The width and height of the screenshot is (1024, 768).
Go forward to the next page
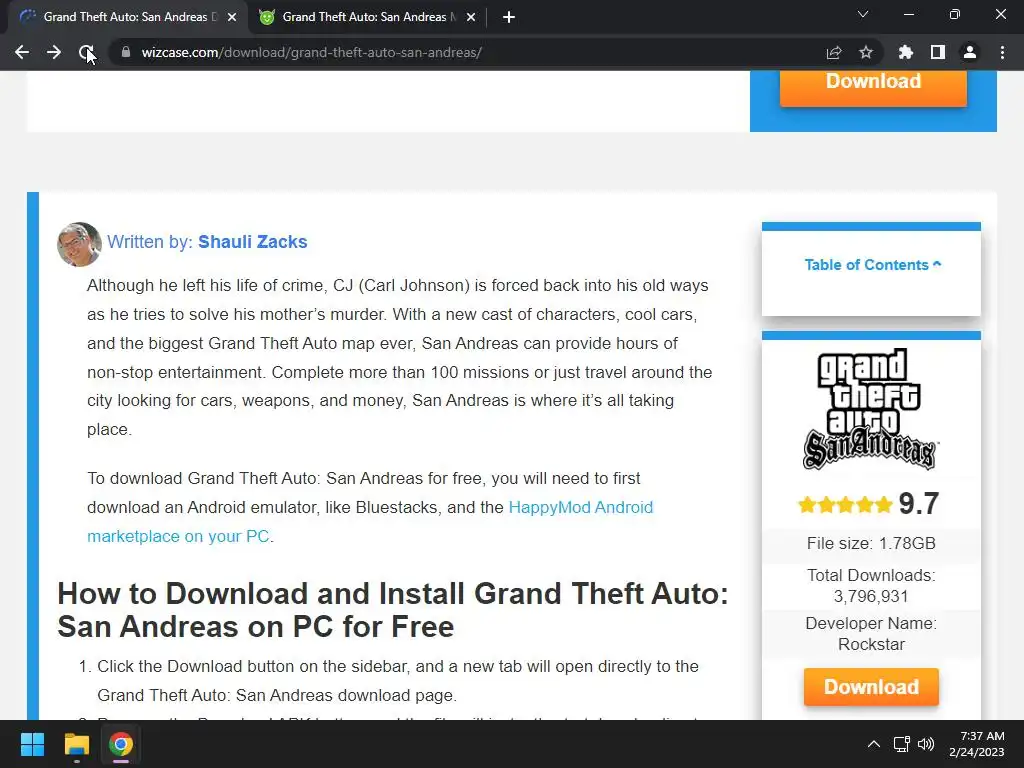point(54,52)
